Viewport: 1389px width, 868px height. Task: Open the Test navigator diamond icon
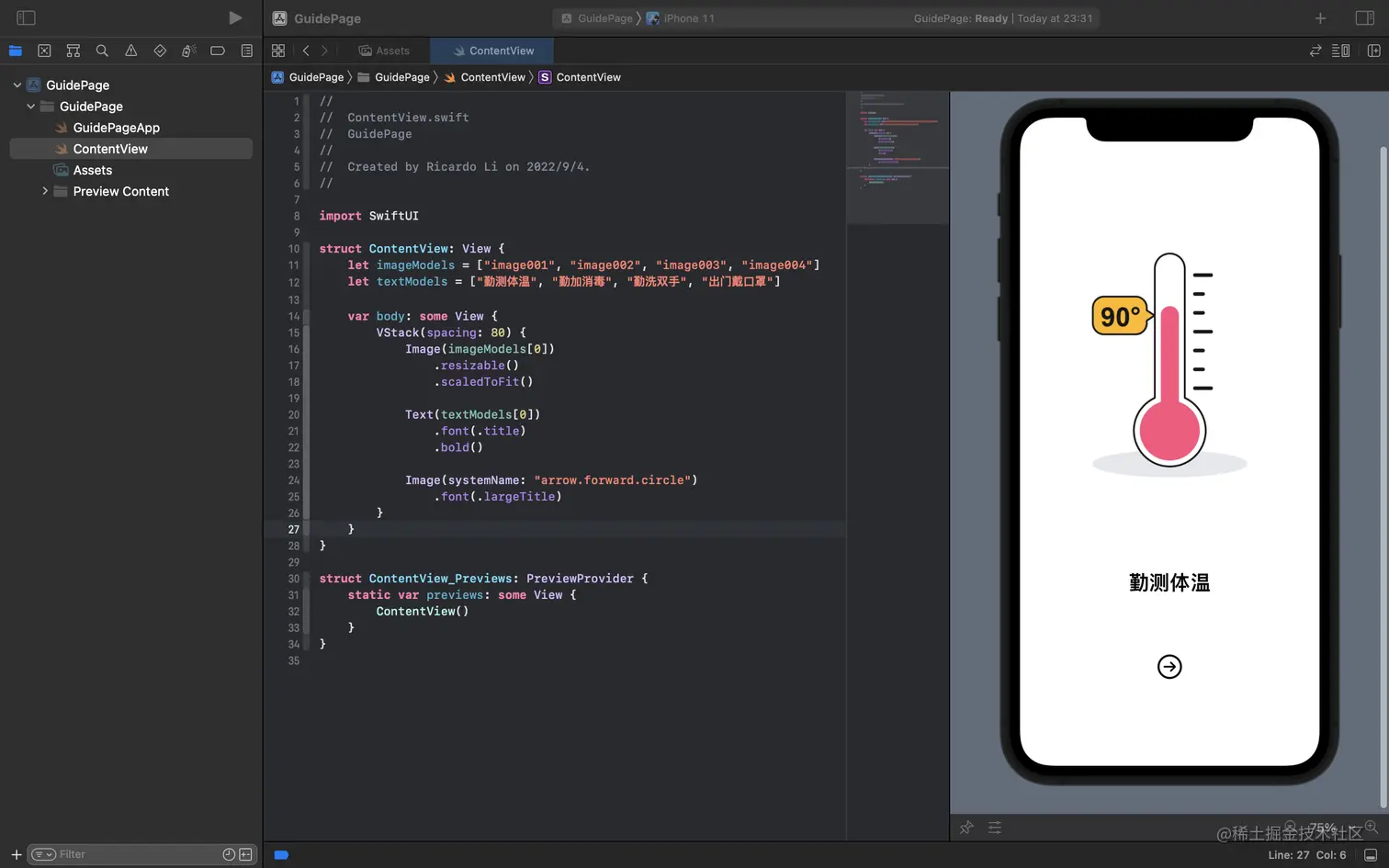(160, 51)
